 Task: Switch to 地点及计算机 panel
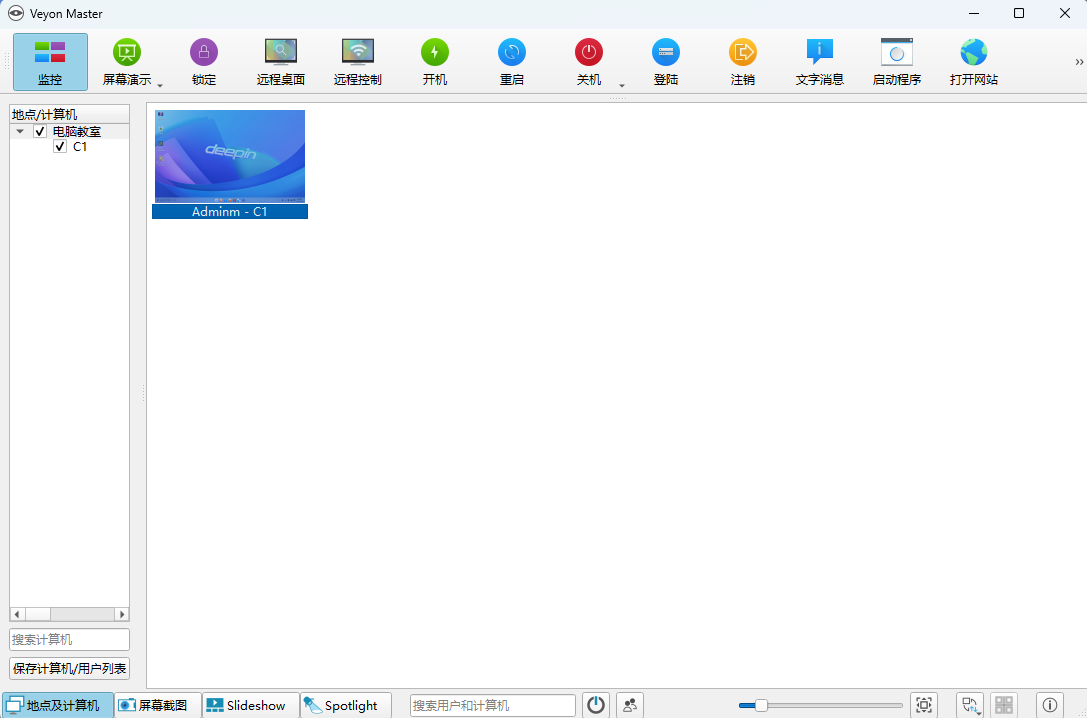point(58,706)
